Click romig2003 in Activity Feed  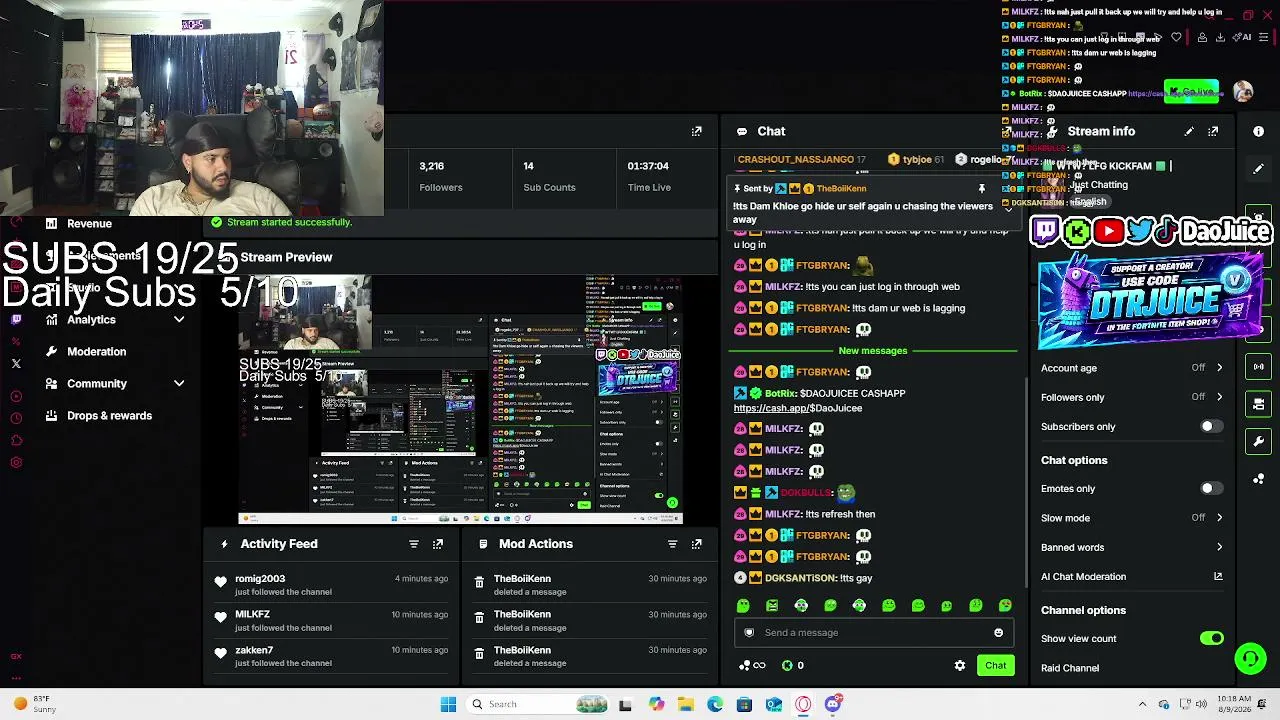click(260, 579)
